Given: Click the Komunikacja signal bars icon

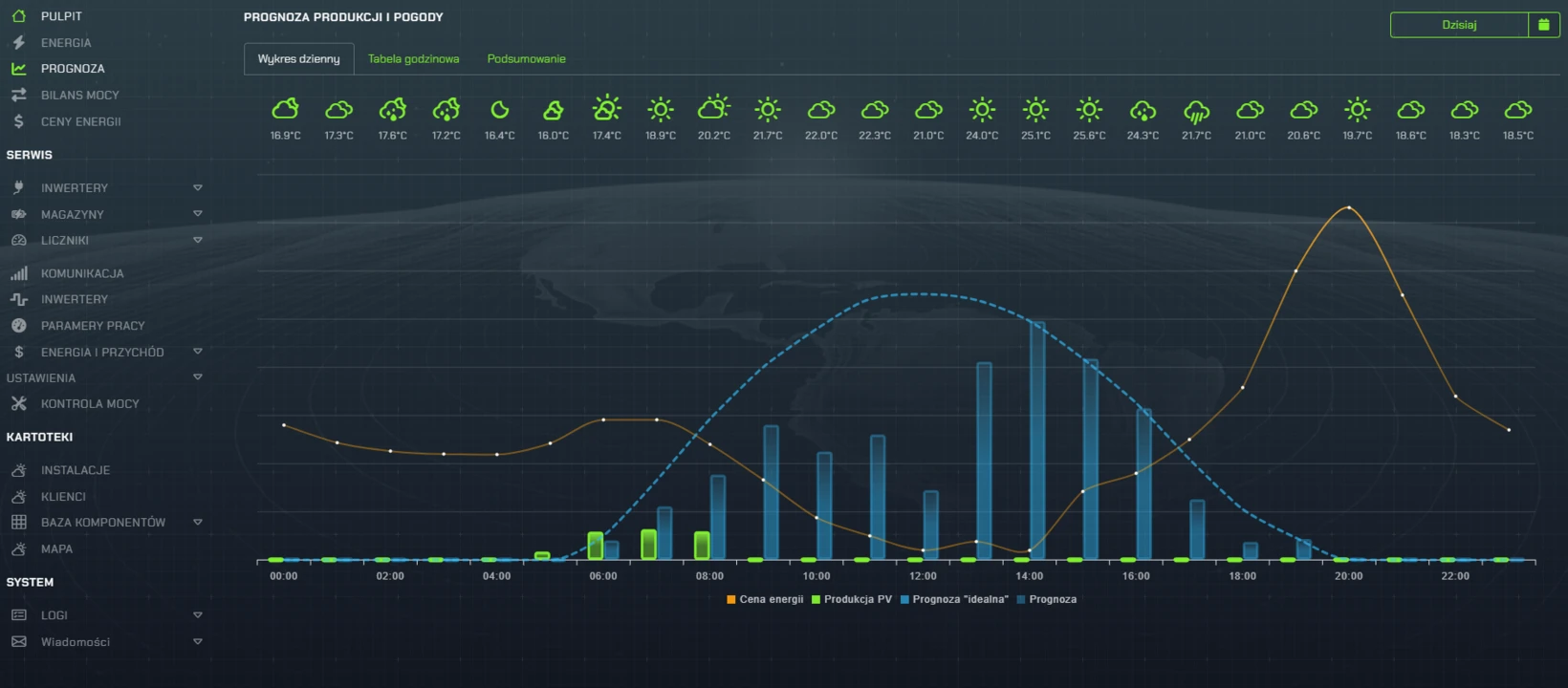Looking at the screenshot, I should coord(18,273).
